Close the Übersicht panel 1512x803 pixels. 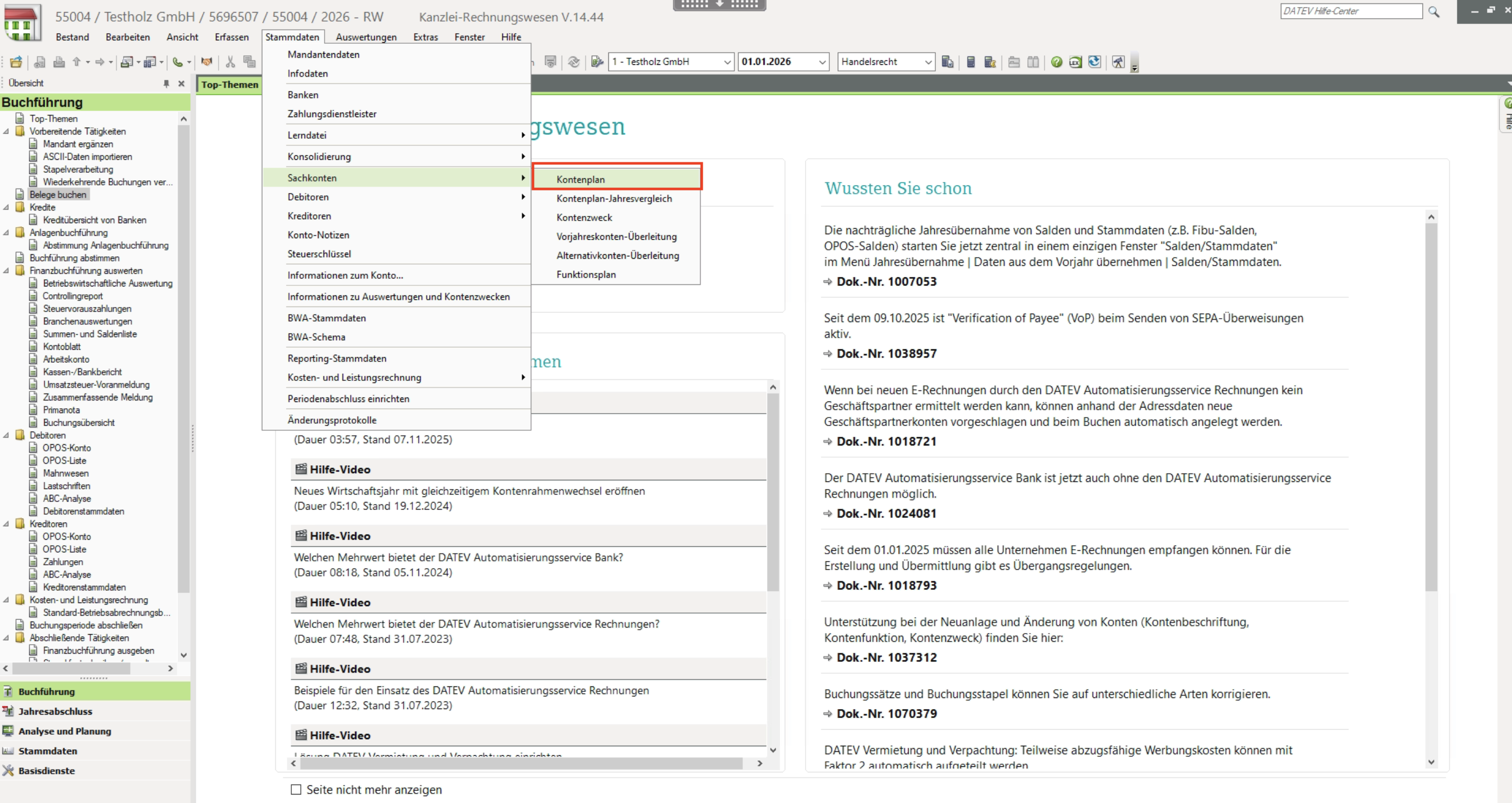(x=181, y=83)
